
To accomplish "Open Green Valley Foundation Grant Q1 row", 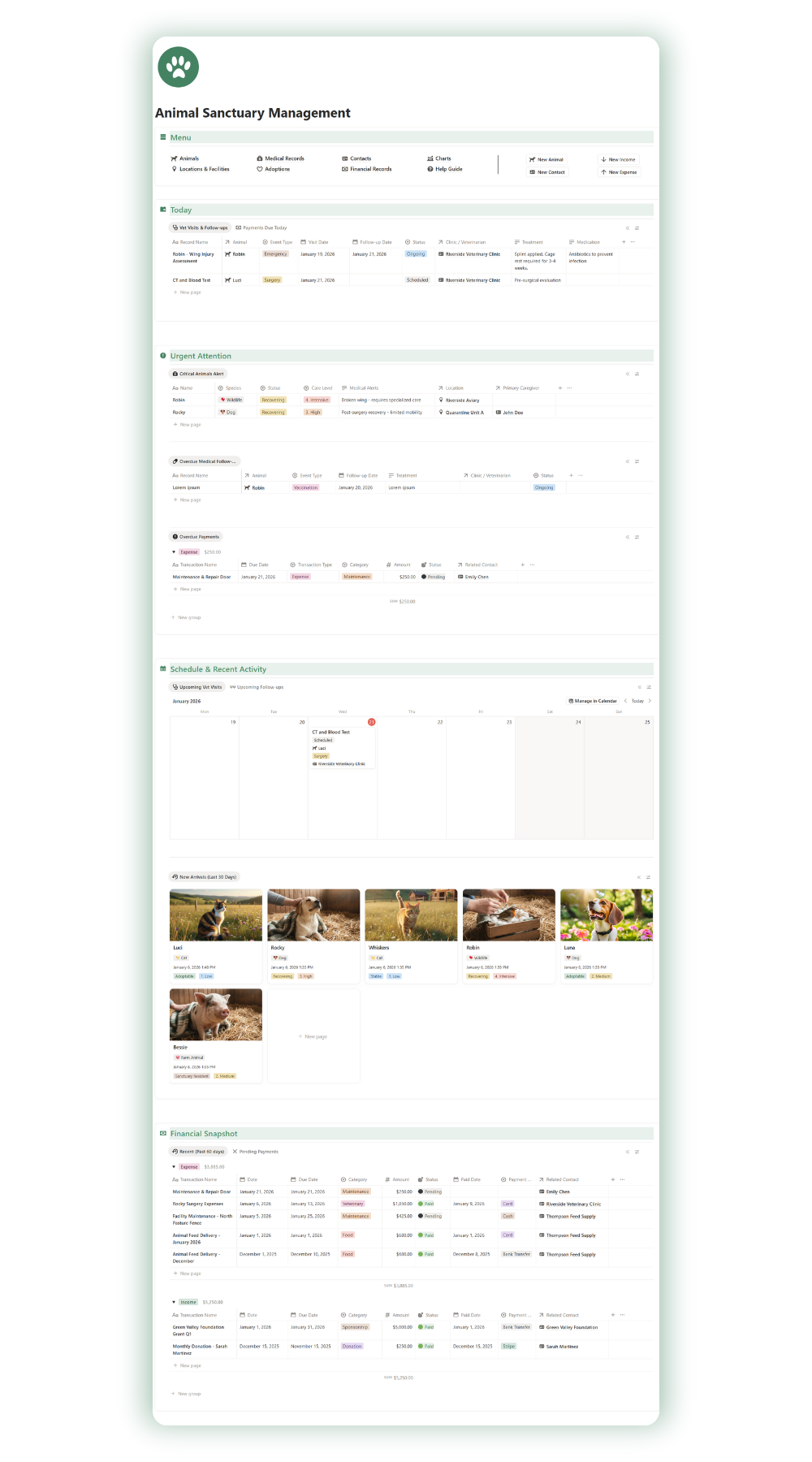I will [198, 1330].
